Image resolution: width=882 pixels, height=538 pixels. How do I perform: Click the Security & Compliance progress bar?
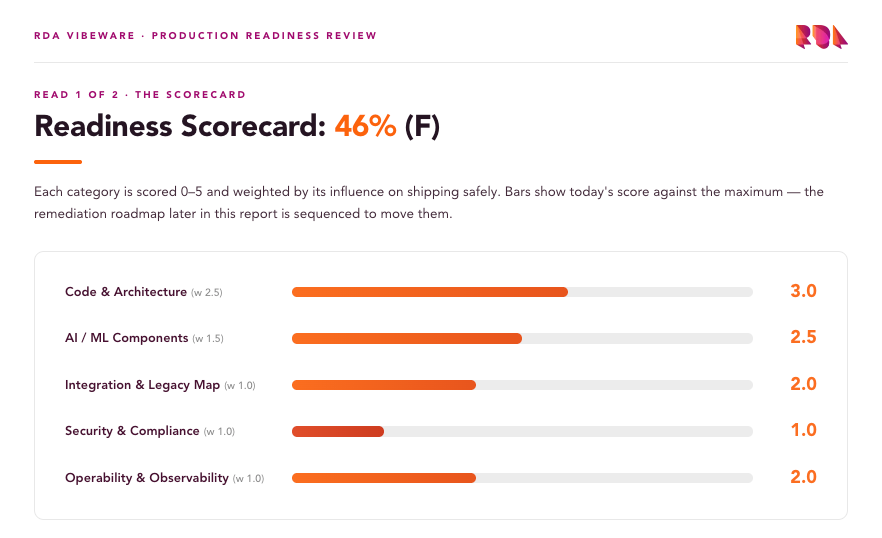522,432
